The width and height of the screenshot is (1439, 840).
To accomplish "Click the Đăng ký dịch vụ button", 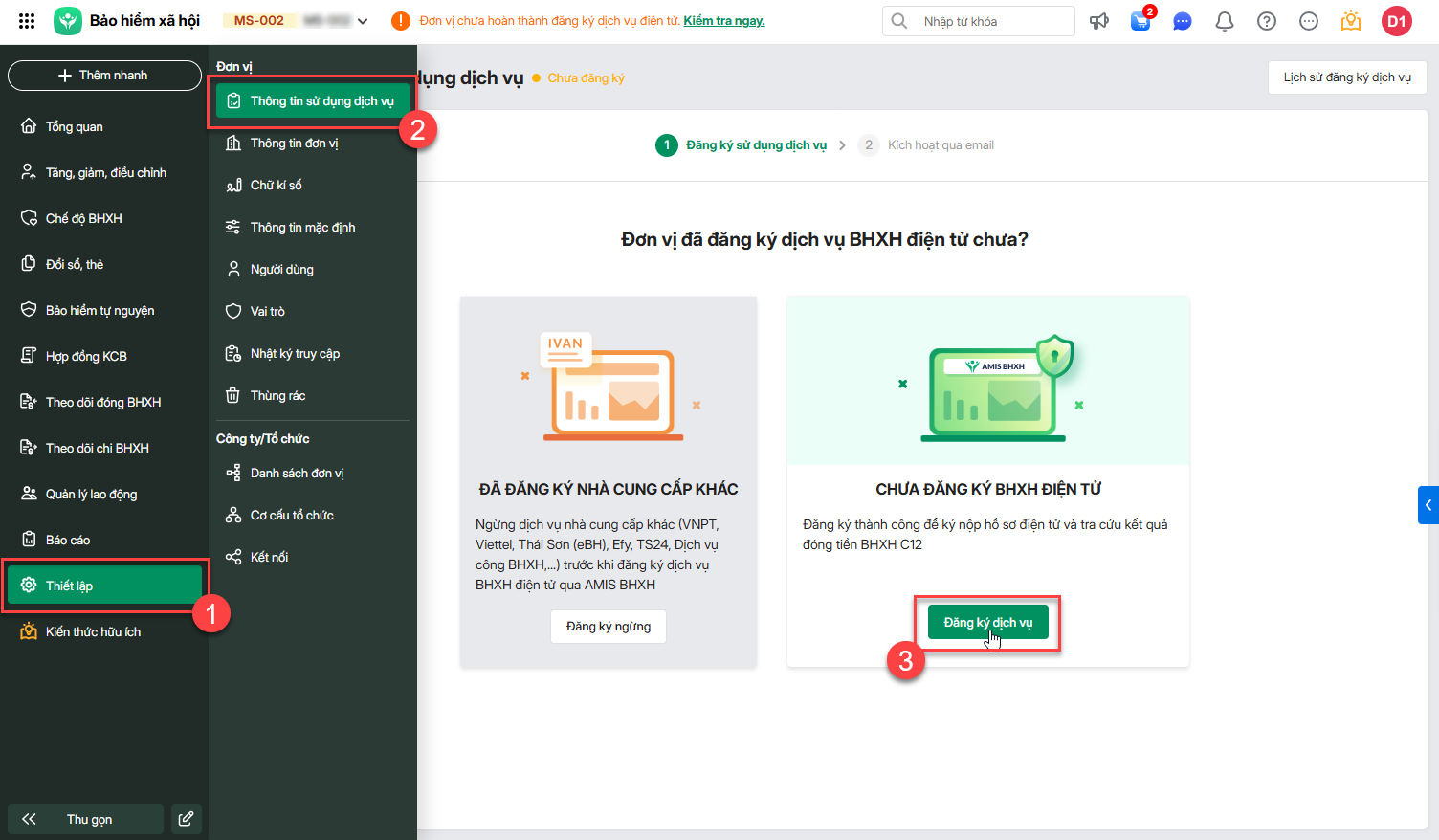I will pos(988,623).
